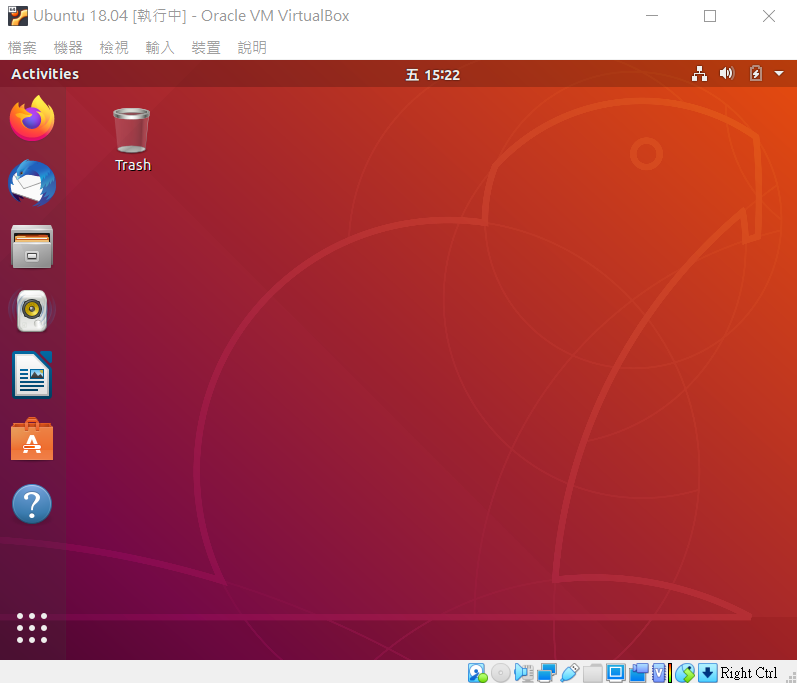The width and height of the screenshot is (797, 683).
Task: Open the Activities overview
Action: coord(45,74)
